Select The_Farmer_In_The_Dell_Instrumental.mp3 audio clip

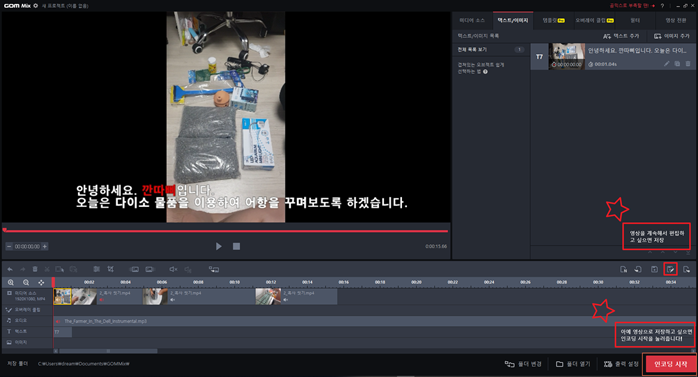374,321
